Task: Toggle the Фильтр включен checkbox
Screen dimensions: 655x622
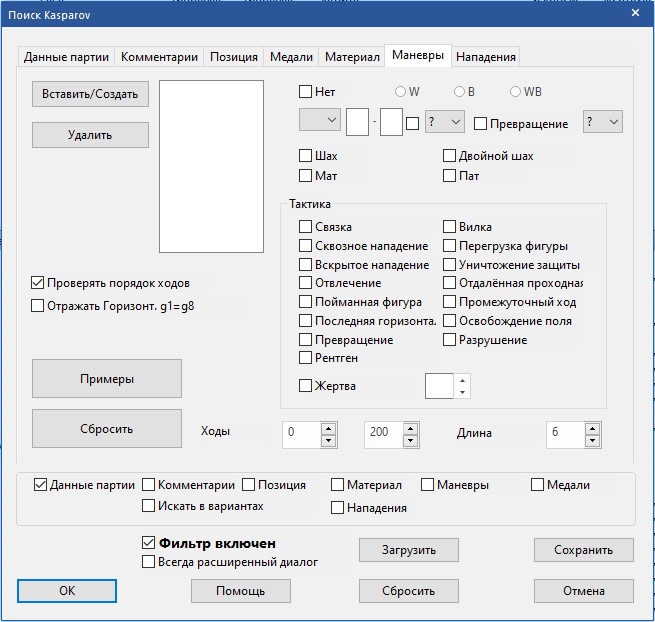Action: pos(149,543)
